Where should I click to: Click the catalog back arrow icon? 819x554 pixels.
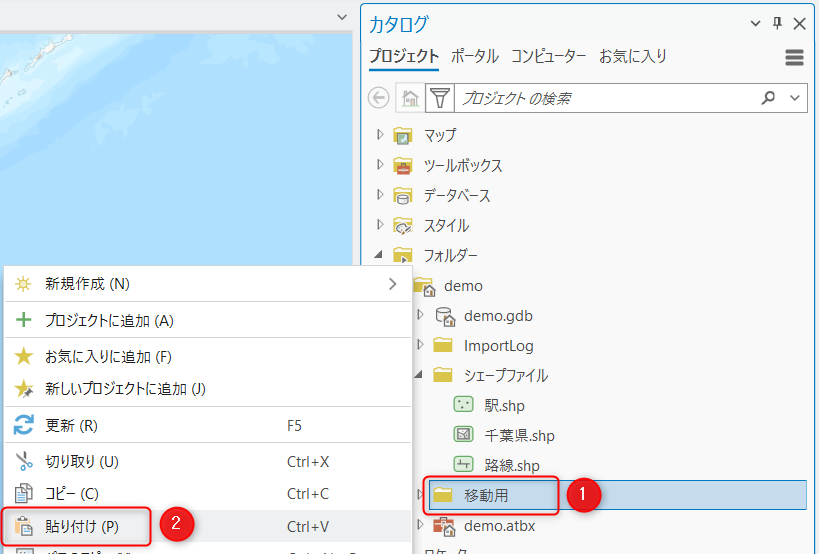coord(379,98)
